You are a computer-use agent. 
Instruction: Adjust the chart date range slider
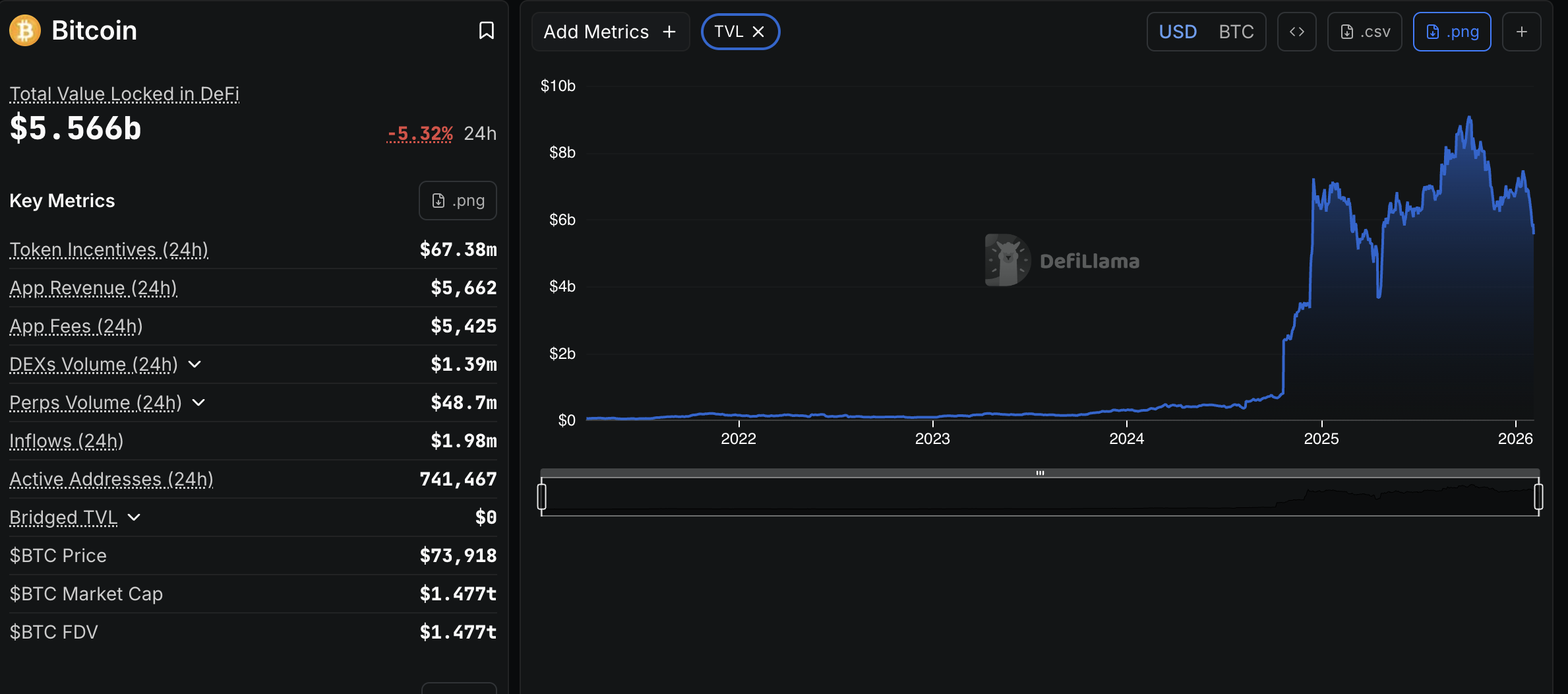[1040, 472]
